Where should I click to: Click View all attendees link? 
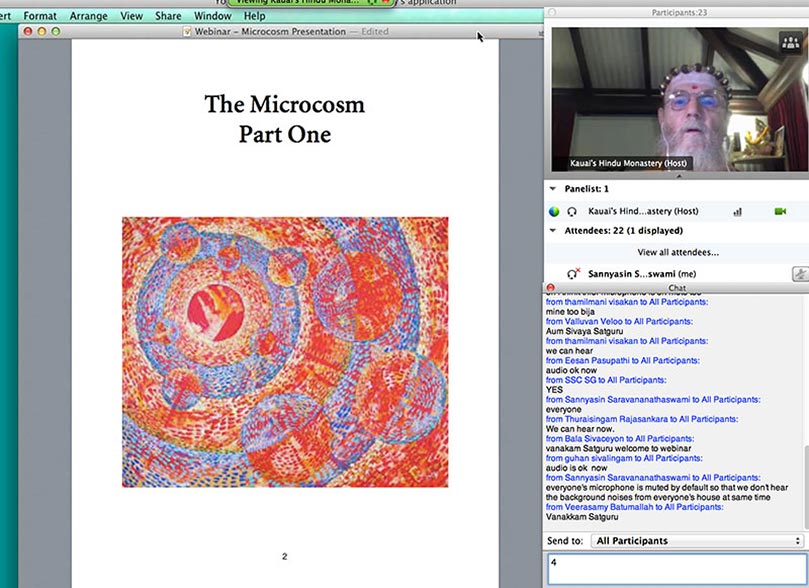(677, 252)
